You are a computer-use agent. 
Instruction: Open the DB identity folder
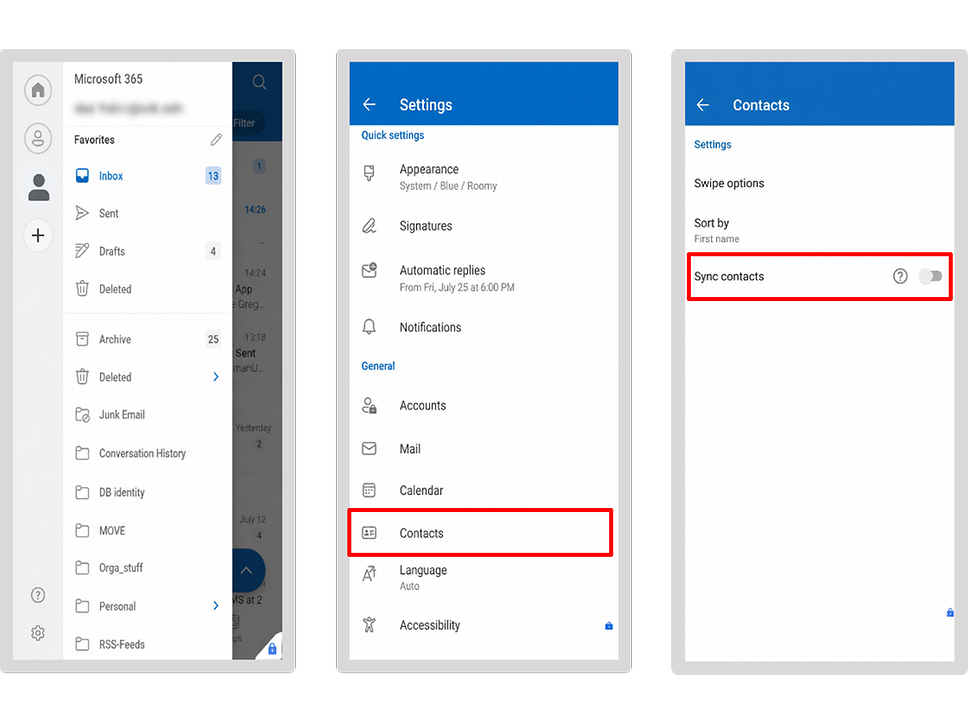tap(147, 492)
